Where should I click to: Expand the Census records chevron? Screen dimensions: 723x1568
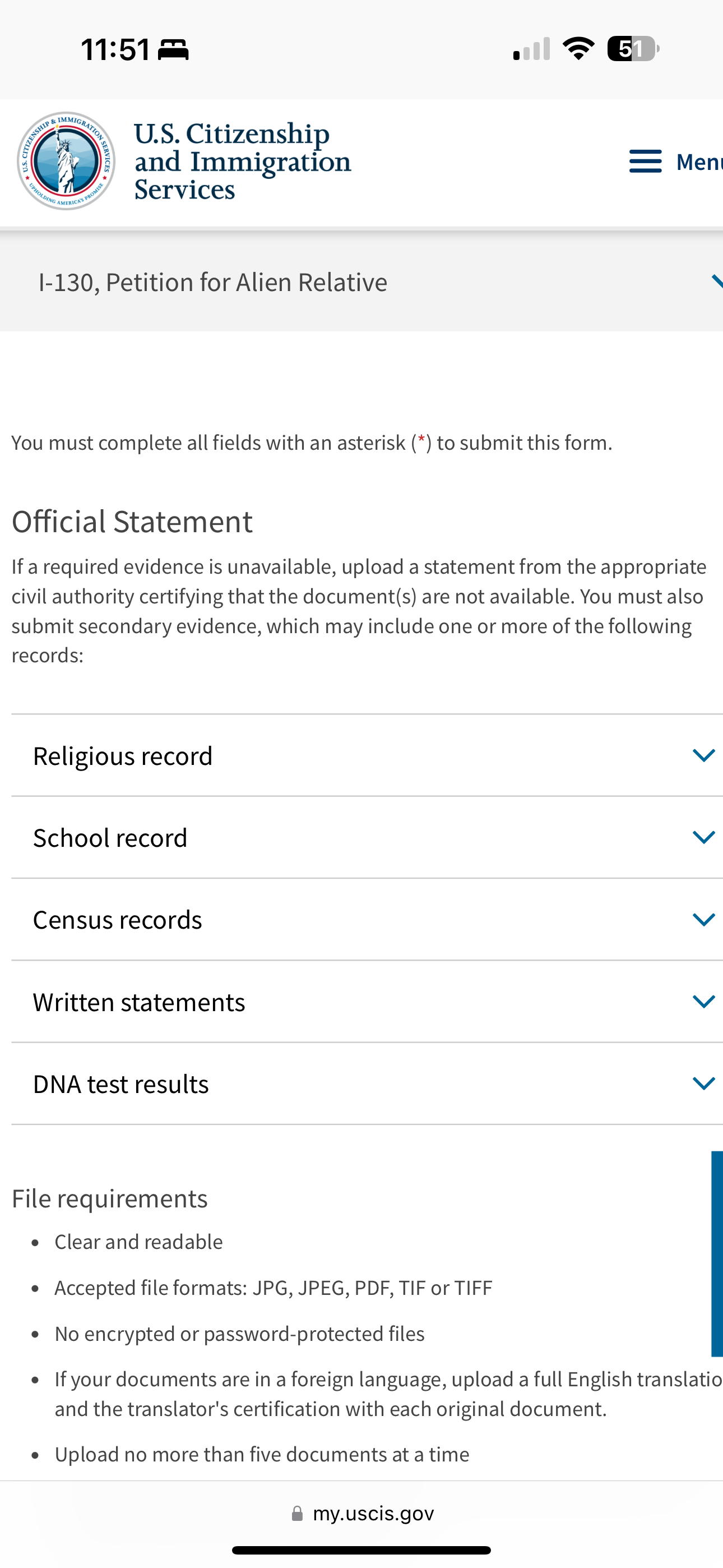703,919
